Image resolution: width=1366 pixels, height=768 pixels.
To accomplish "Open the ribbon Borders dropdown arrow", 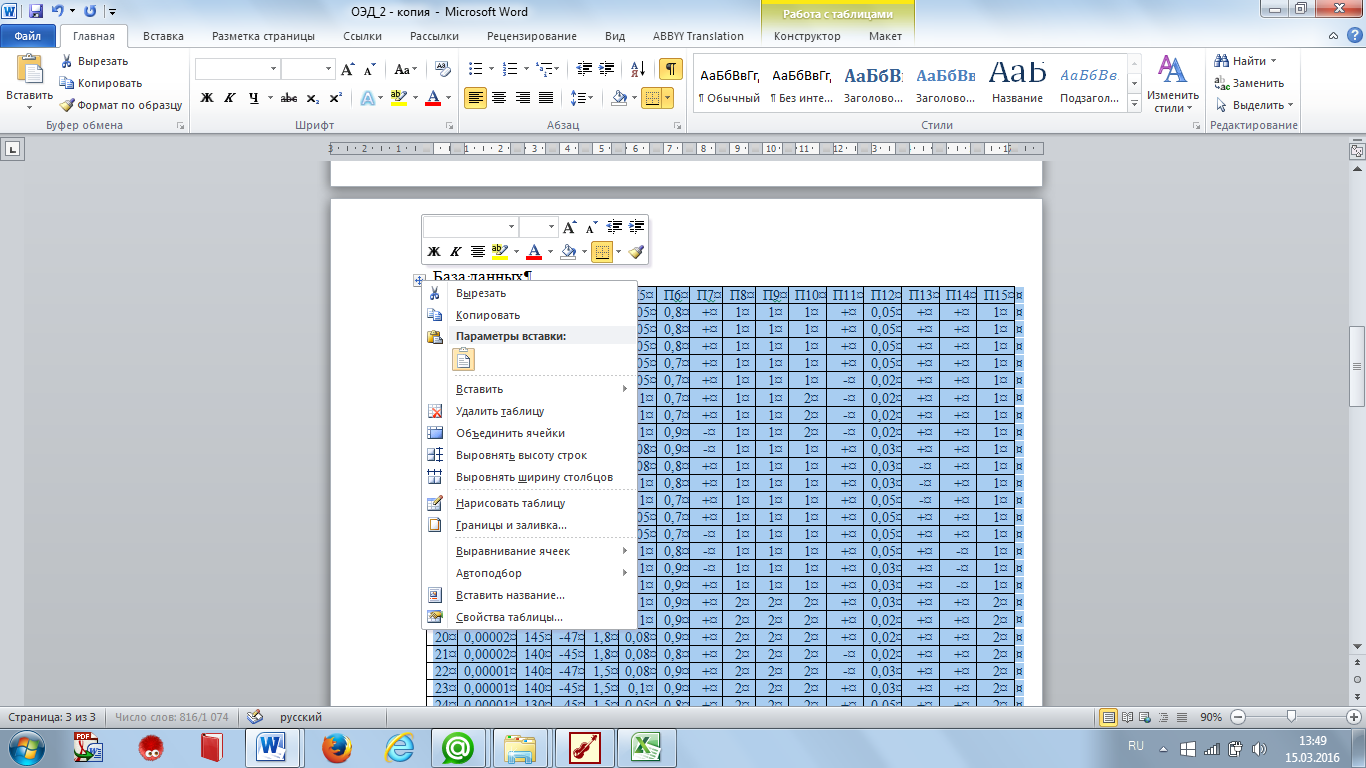I will click(x=667, y=98).
